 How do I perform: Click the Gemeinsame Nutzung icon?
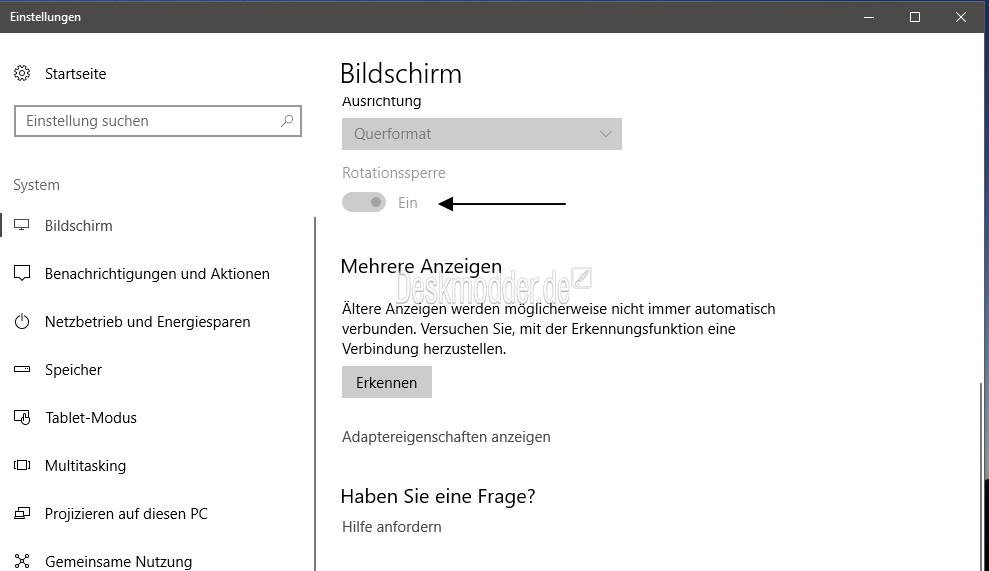(22, 561)
